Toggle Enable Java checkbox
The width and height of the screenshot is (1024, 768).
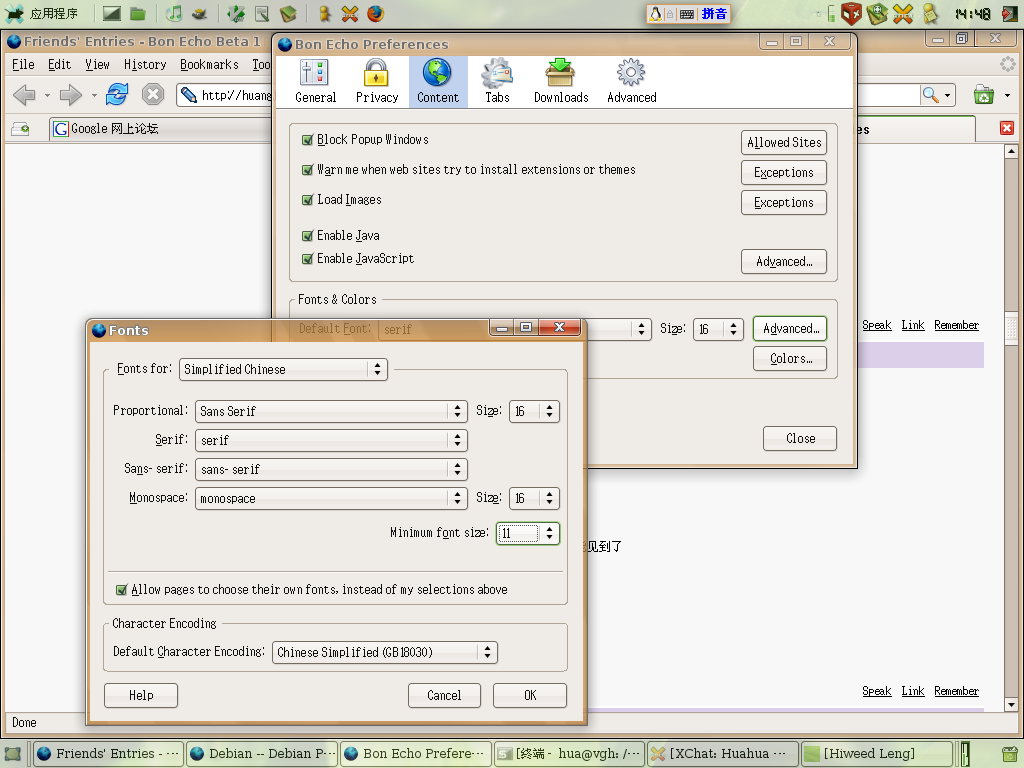[x=308, y=236]
